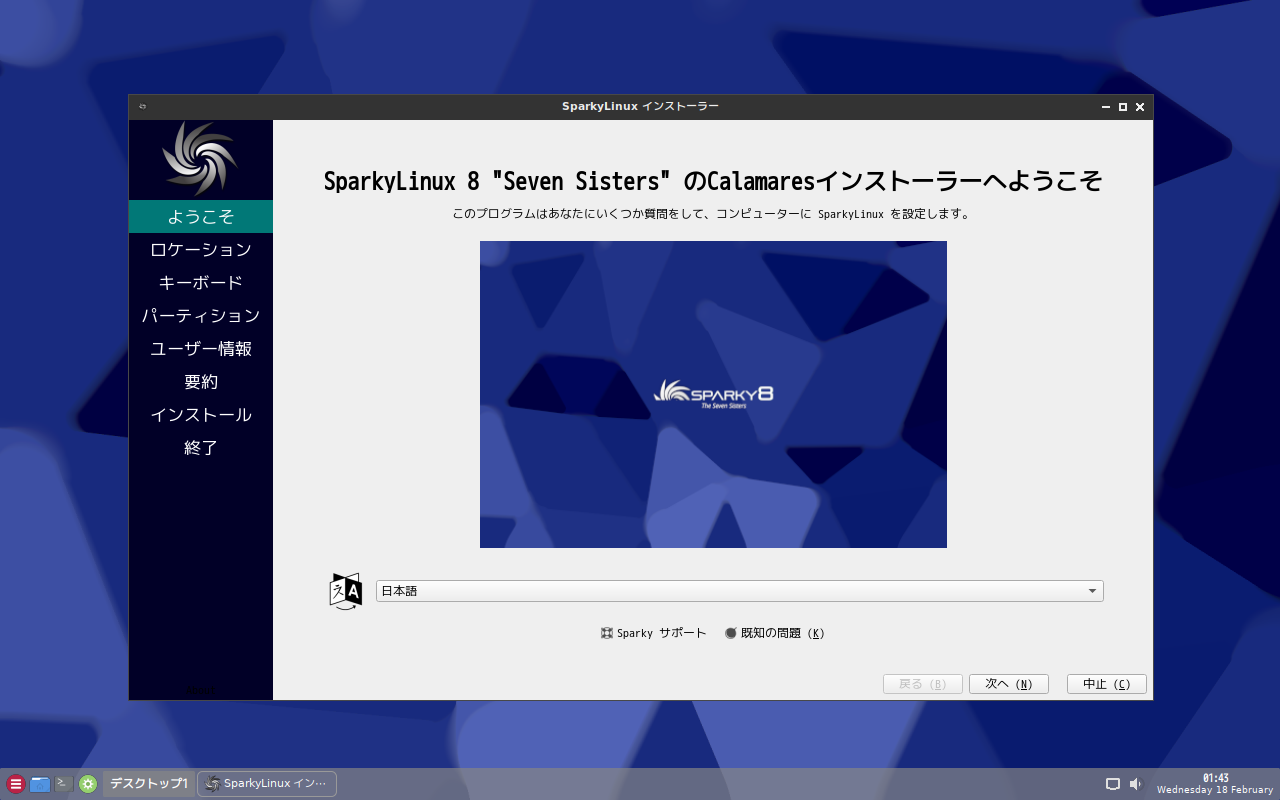
Task: Close the SparkyLinux installer window
Action: (x=1140, y=107)
